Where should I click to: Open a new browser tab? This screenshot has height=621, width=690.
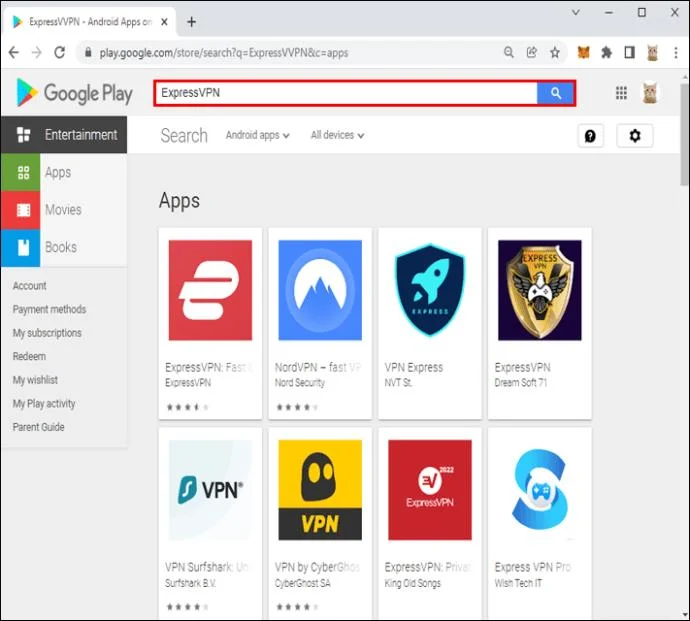[x=191, y=22]
